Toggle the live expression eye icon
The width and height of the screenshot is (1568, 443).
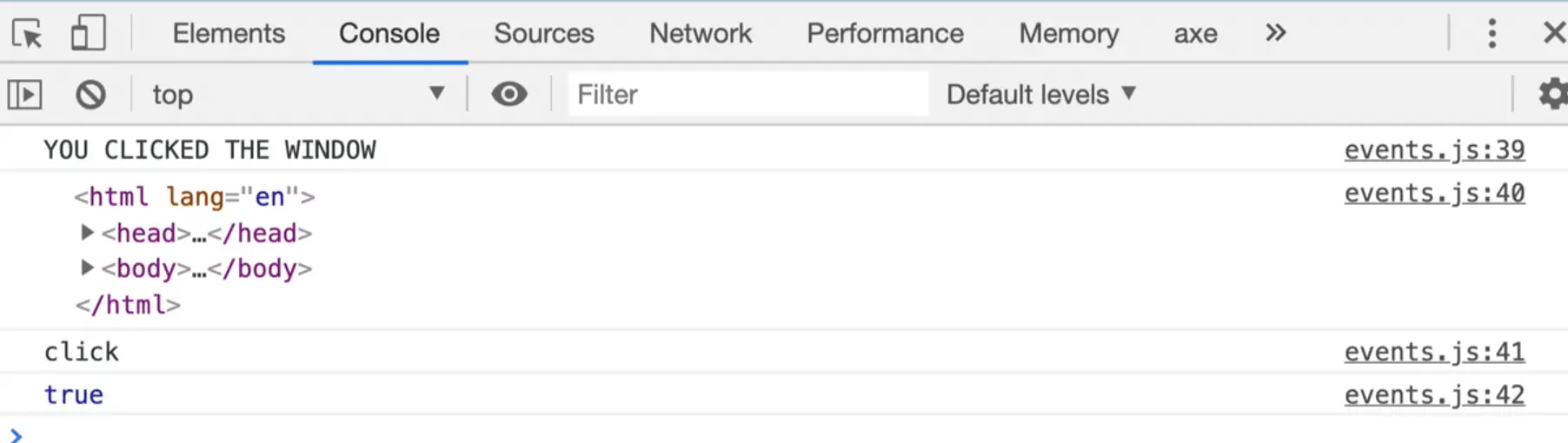click(x=509, y=94)
